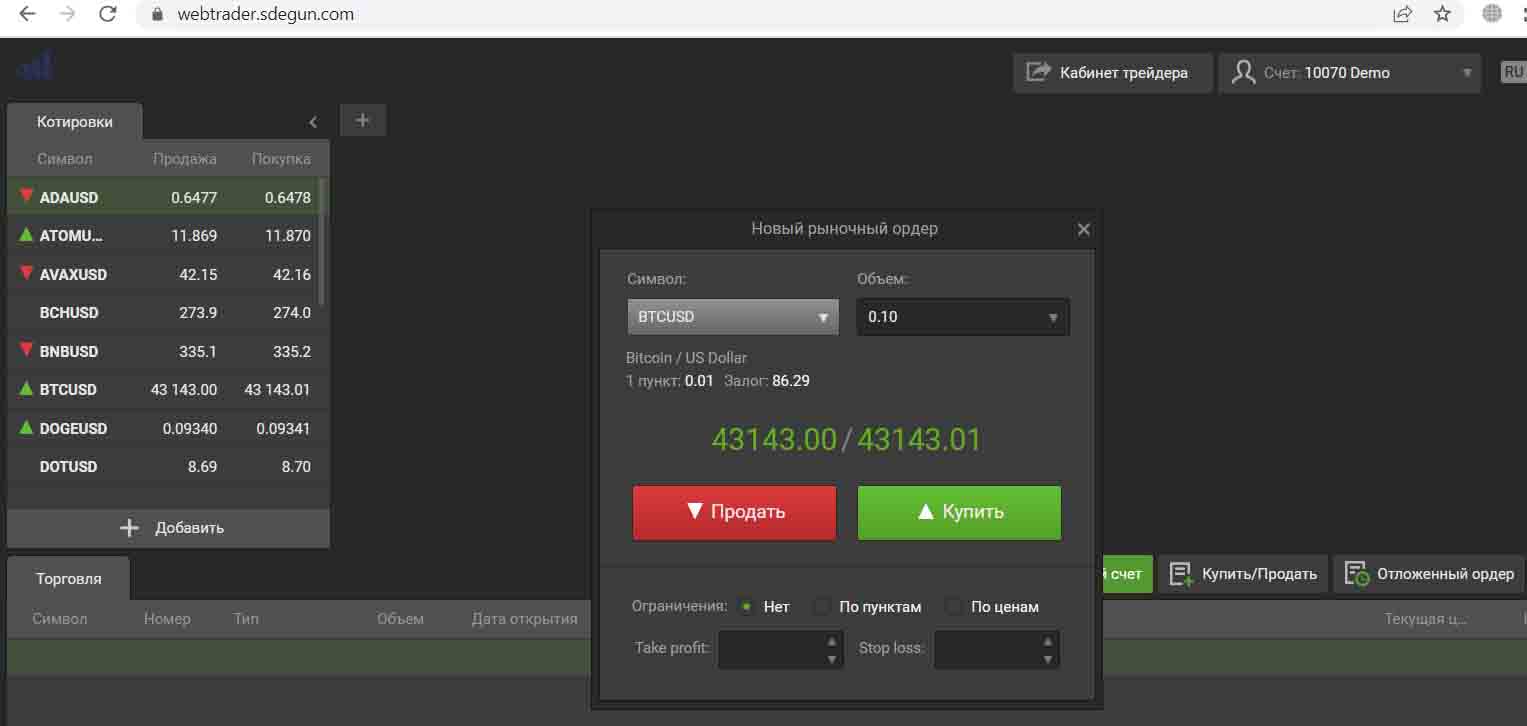Viewport: 1527px width, 726px height.
Task: Select the AVAXUSD quote row
Action: pos(163,274)
